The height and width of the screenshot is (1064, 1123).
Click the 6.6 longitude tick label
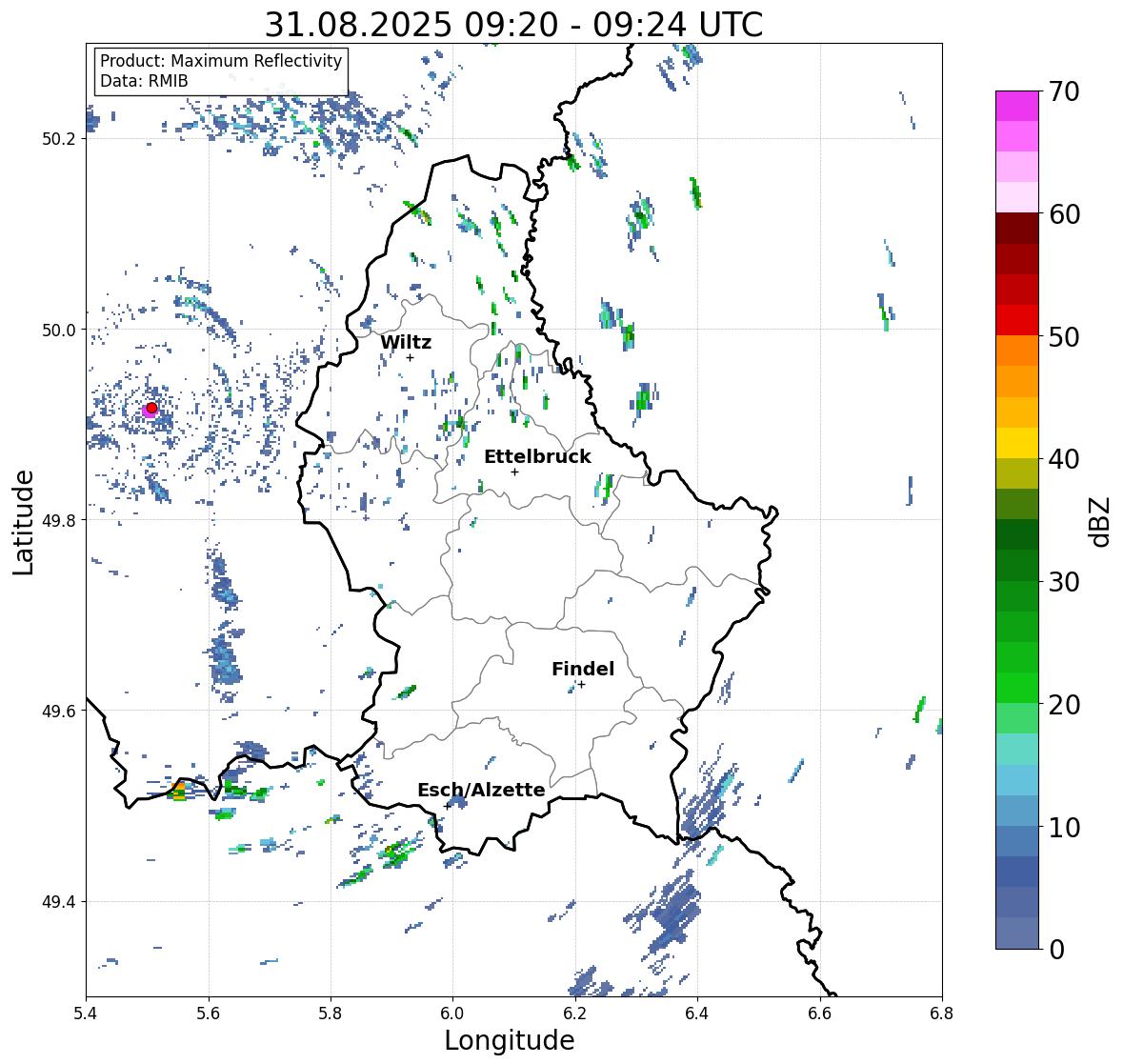[820, 1014]
